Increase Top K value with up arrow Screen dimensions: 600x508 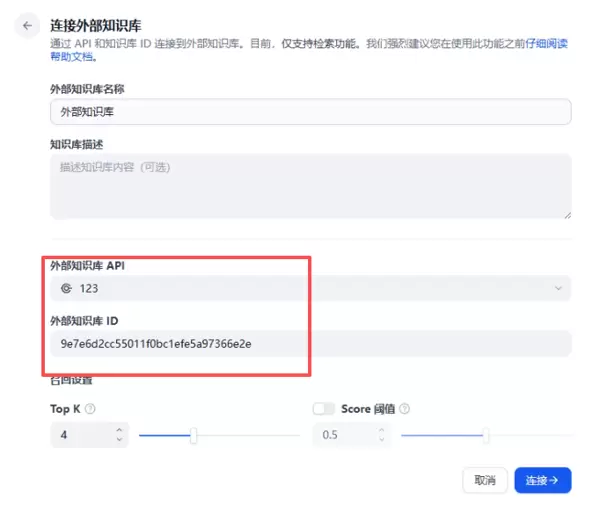[119, 430]
